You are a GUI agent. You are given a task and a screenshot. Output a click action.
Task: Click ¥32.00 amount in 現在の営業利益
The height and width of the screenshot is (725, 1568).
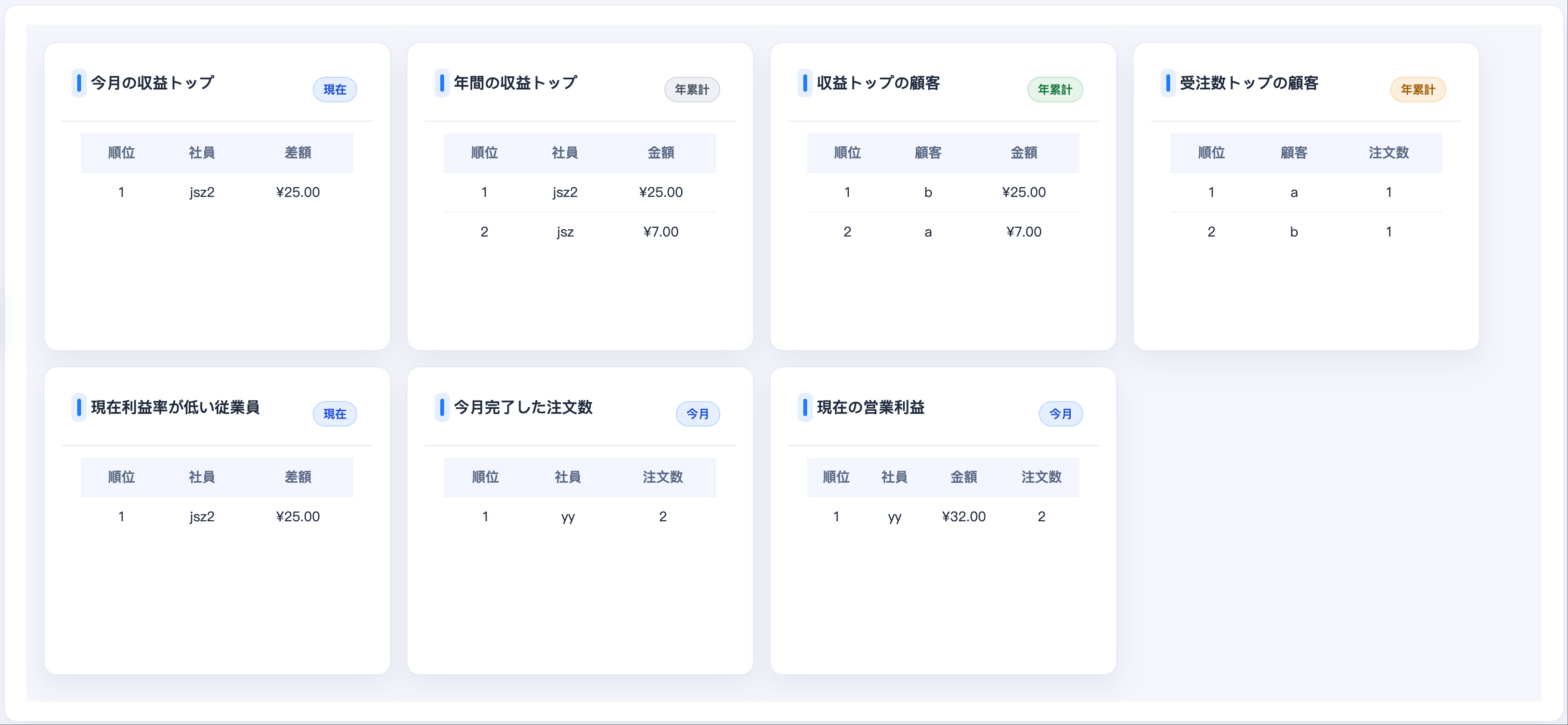[x=964, y=517]
